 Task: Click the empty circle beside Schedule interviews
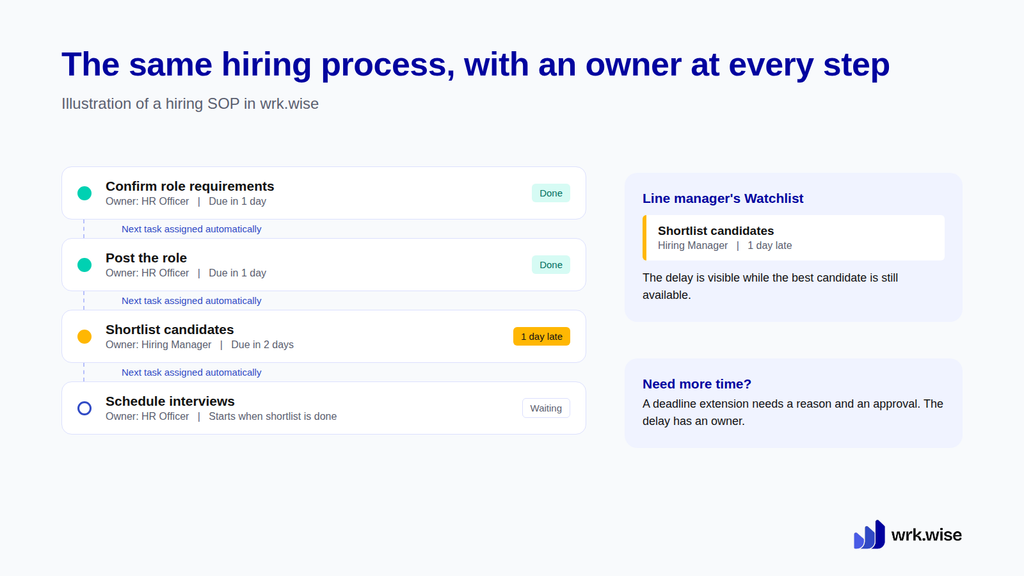(84, 408)
